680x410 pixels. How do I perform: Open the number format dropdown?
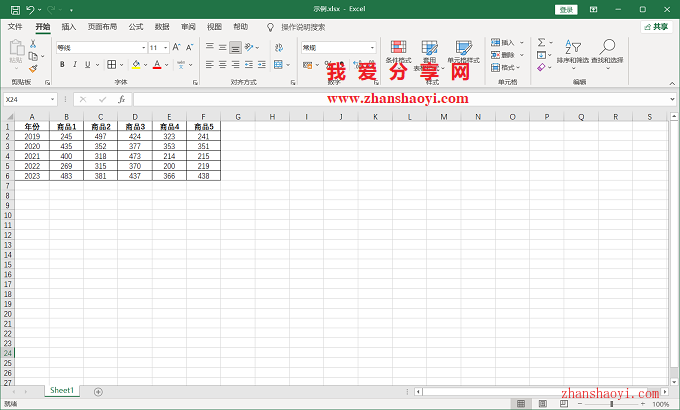coord(372,48)
